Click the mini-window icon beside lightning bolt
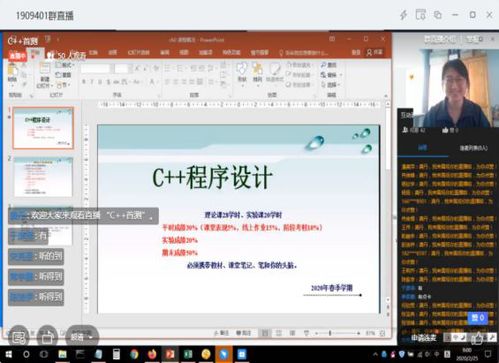 point(421,15)
